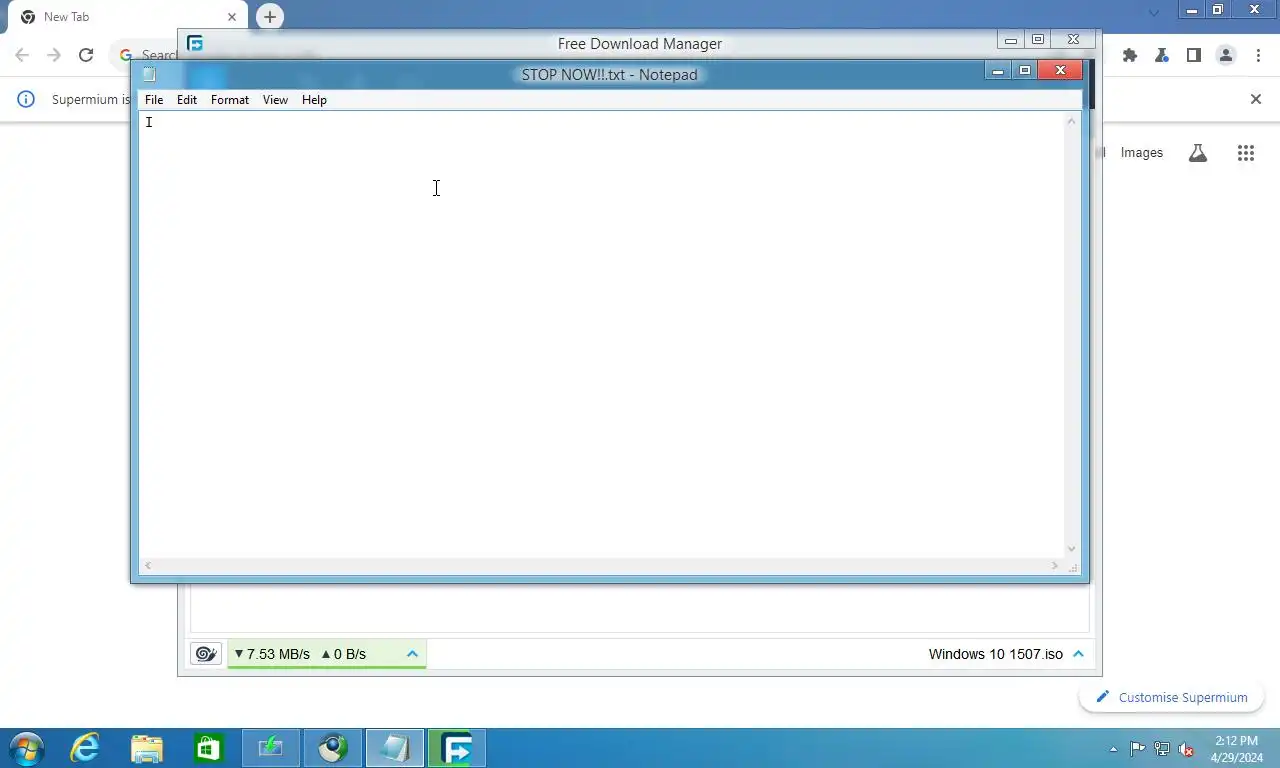Image resolution: width=1280 pixels, height=768 pixels.
Task: Minimize the Free Download Manager window
Action: point(1011,40)
